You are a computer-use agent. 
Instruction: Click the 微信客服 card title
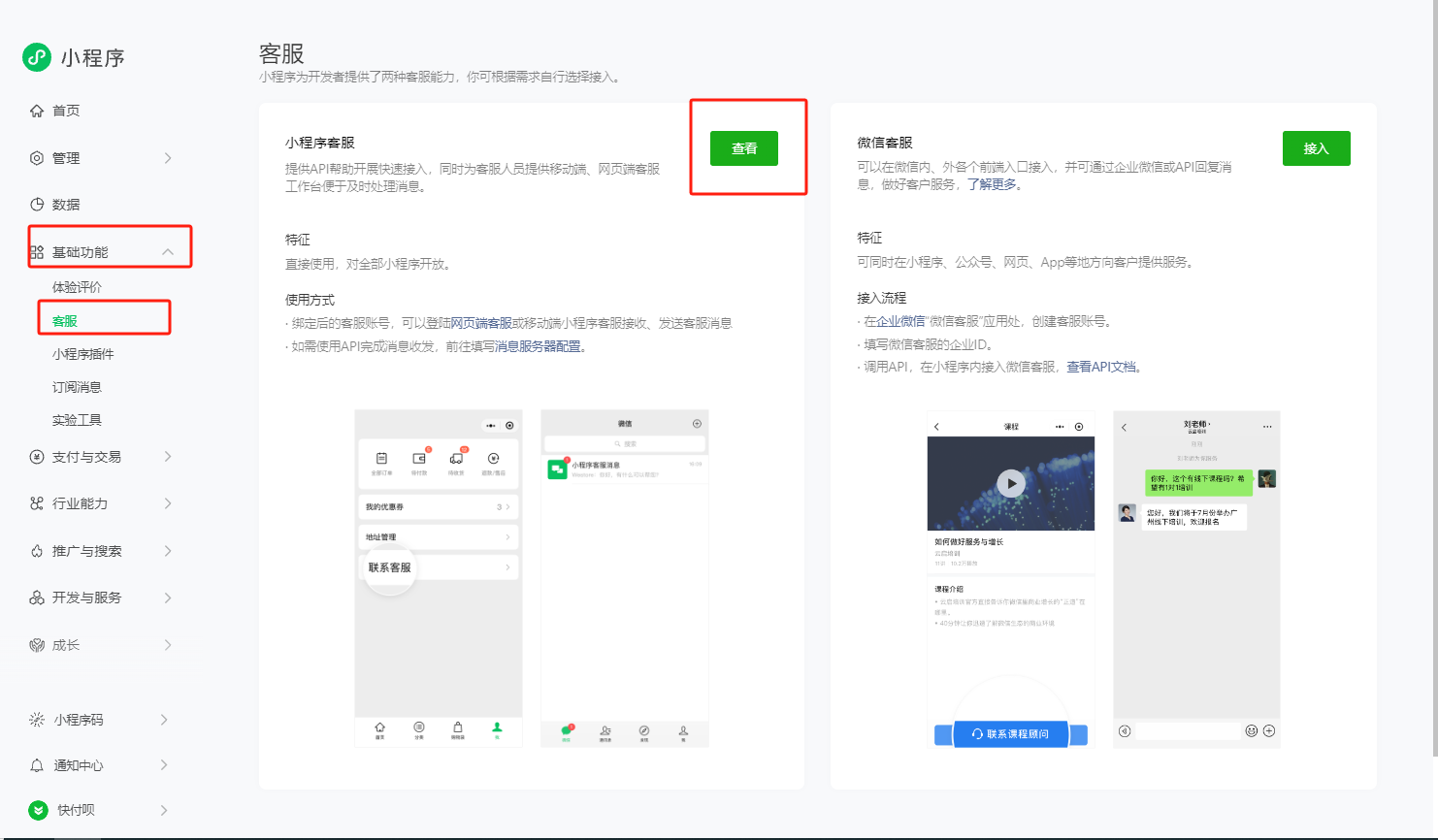tap(885, 143)
